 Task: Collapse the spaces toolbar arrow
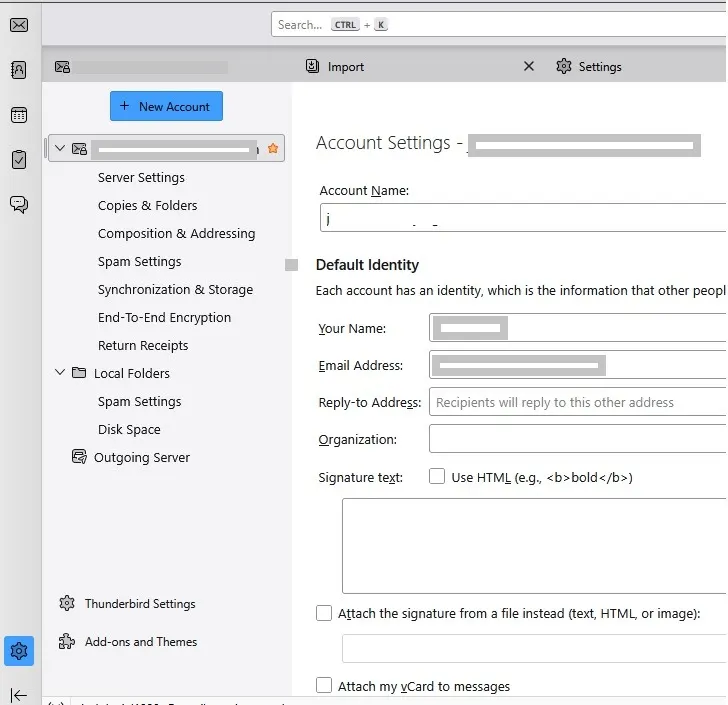coord(18,695)
